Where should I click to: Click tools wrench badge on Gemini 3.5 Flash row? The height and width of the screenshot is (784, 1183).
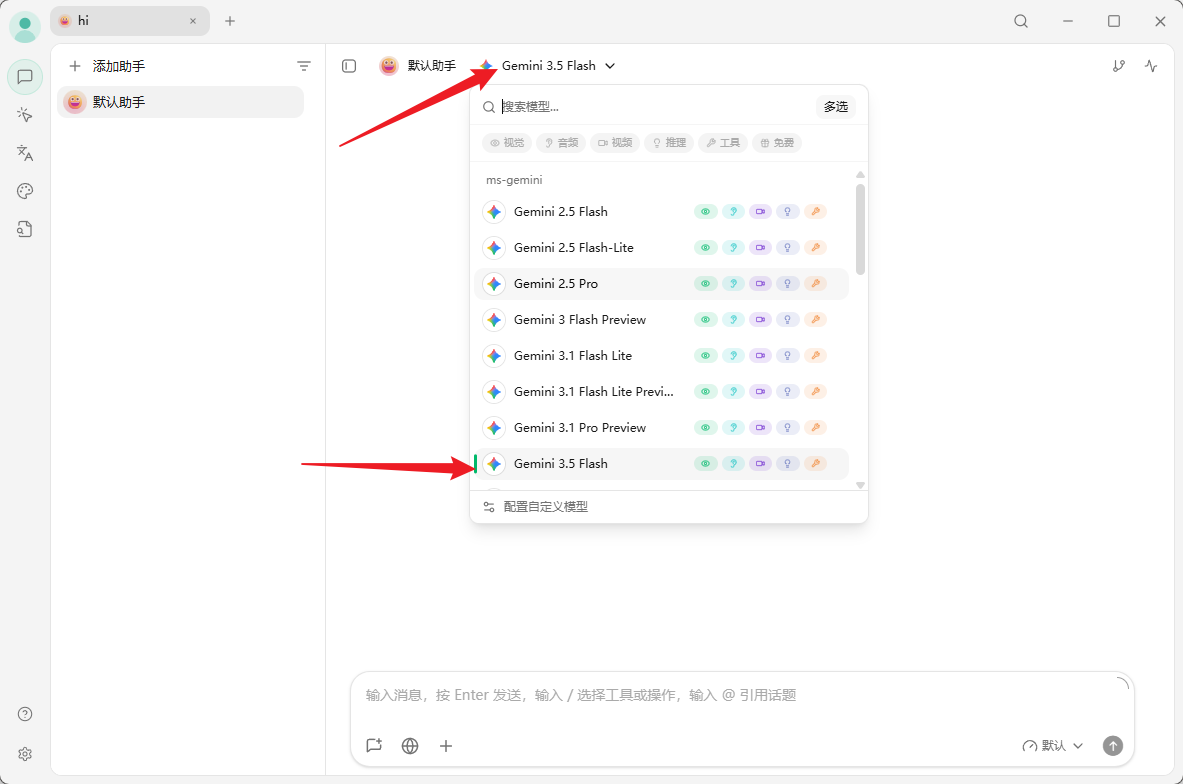click(x=816, y=463)
